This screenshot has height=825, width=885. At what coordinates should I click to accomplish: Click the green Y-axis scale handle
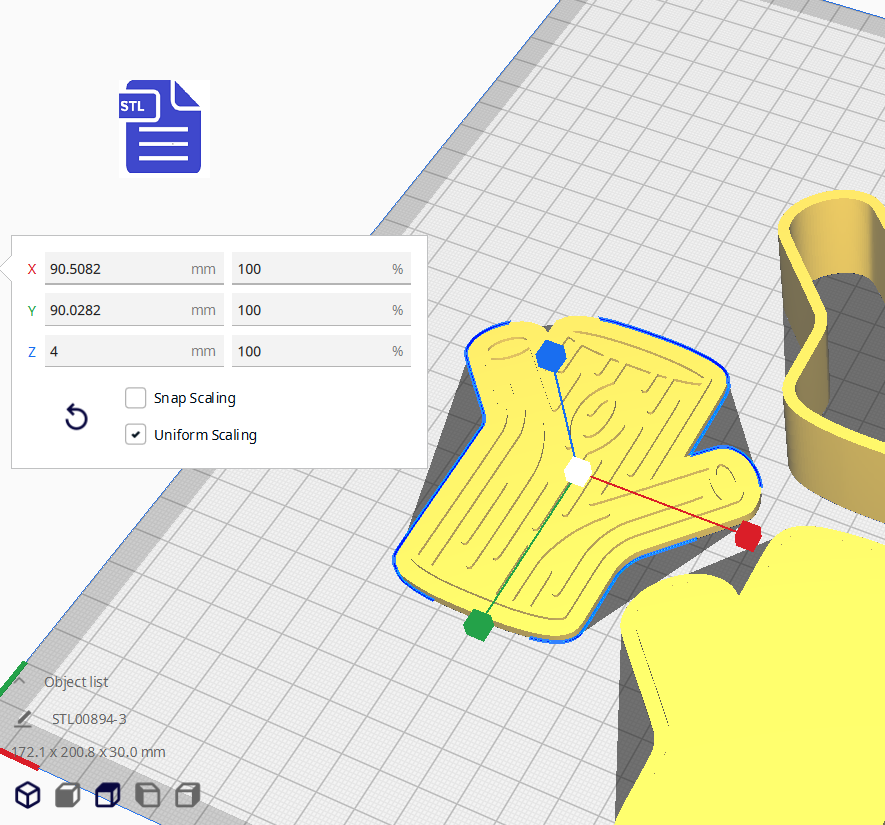pyautogui.click(x=479, y=625)
